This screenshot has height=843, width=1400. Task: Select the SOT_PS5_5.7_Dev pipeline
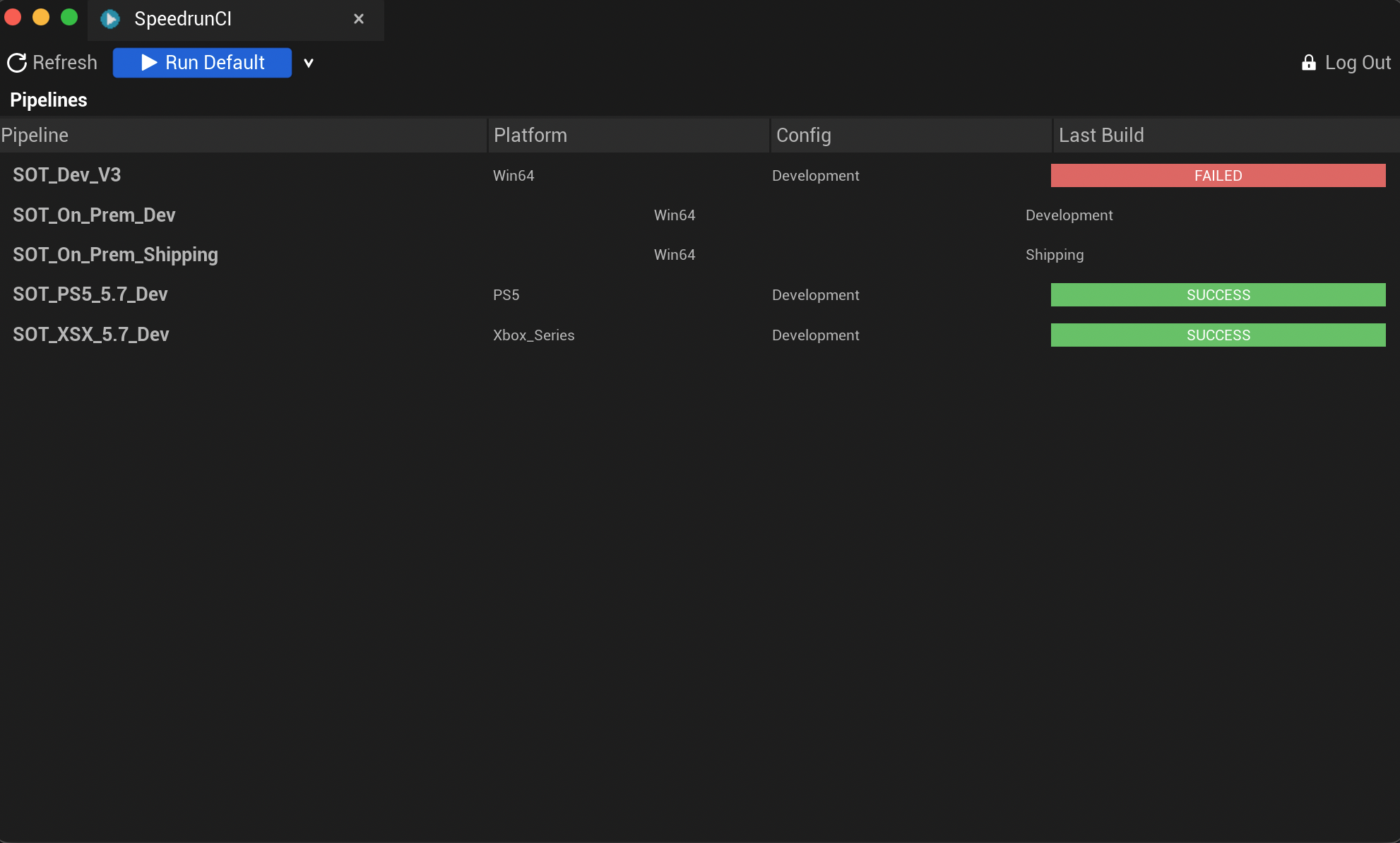pyautogui.click(x=90, y=294)
